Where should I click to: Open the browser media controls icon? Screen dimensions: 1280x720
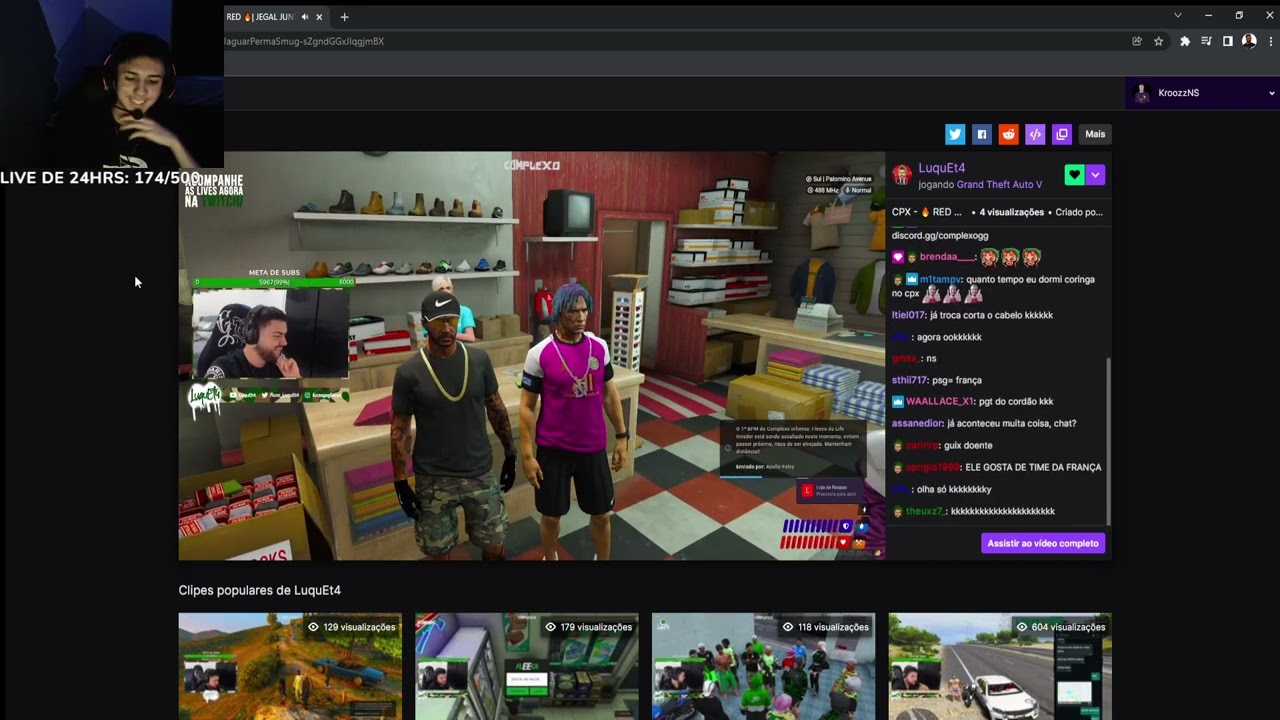pyautogui.click(x=1206, y=41)
